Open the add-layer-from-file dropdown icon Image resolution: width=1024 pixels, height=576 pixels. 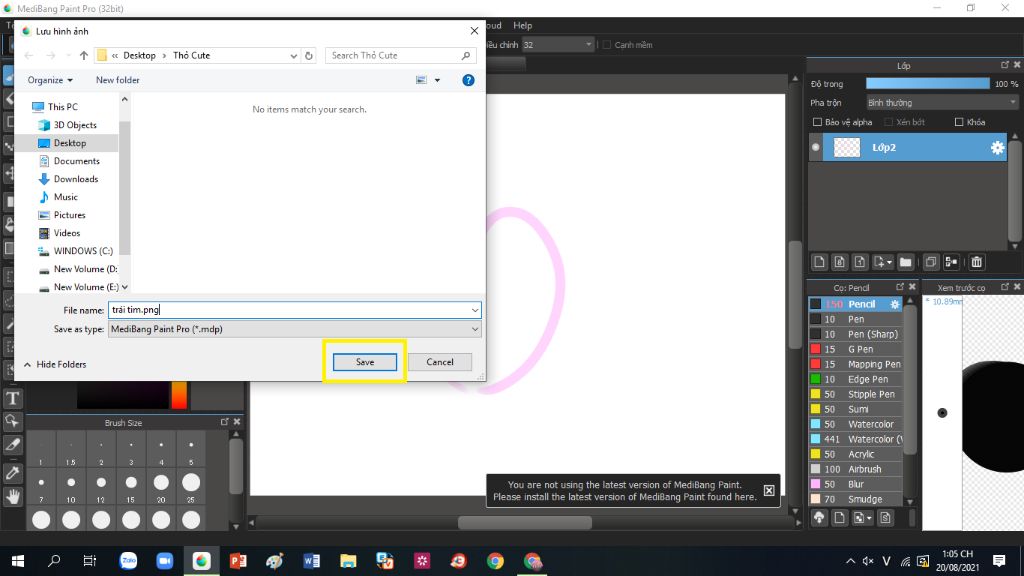tap(882, 262)
